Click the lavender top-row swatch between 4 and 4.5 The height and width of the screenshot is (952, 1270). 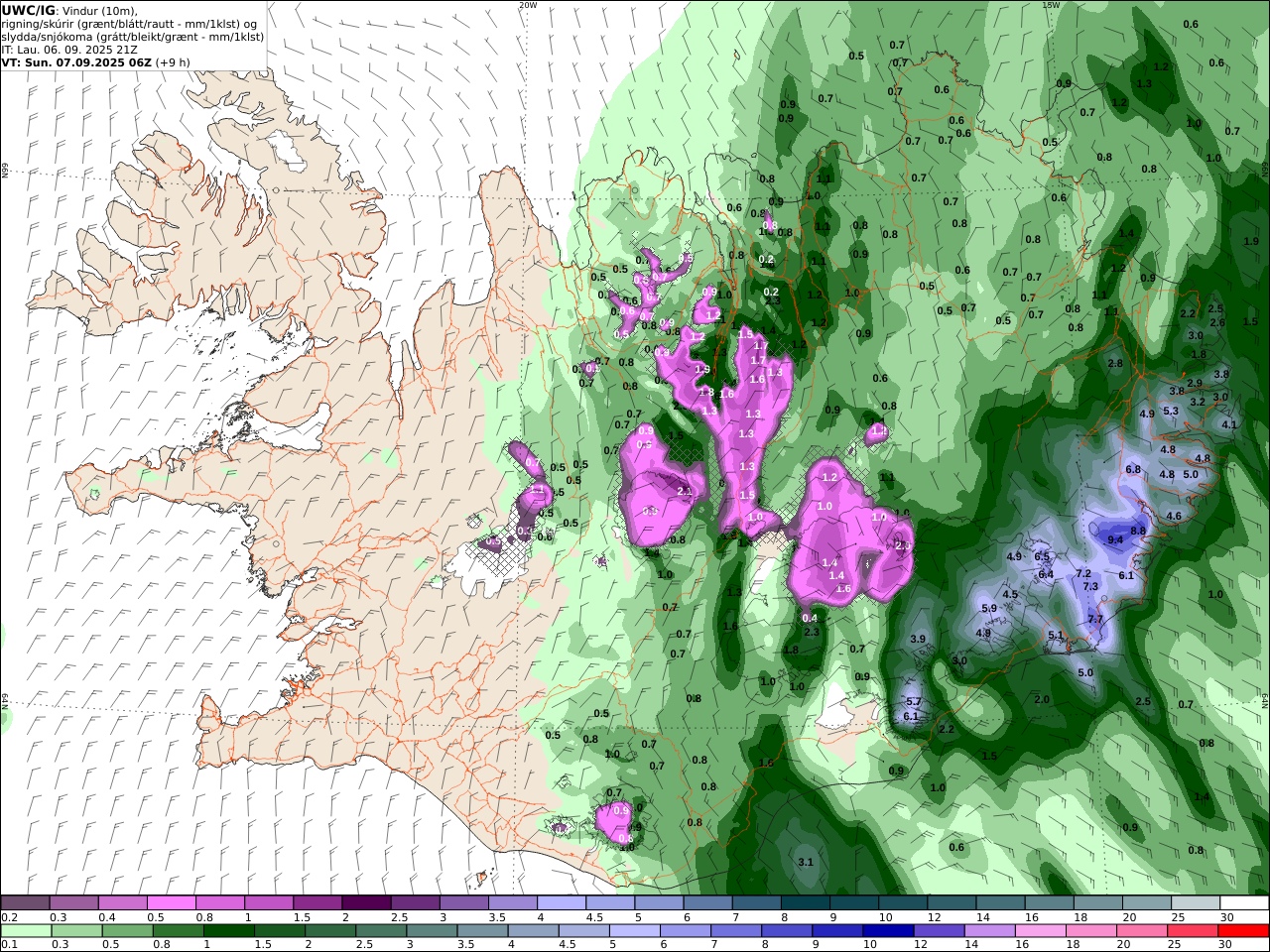click(562, 903)
